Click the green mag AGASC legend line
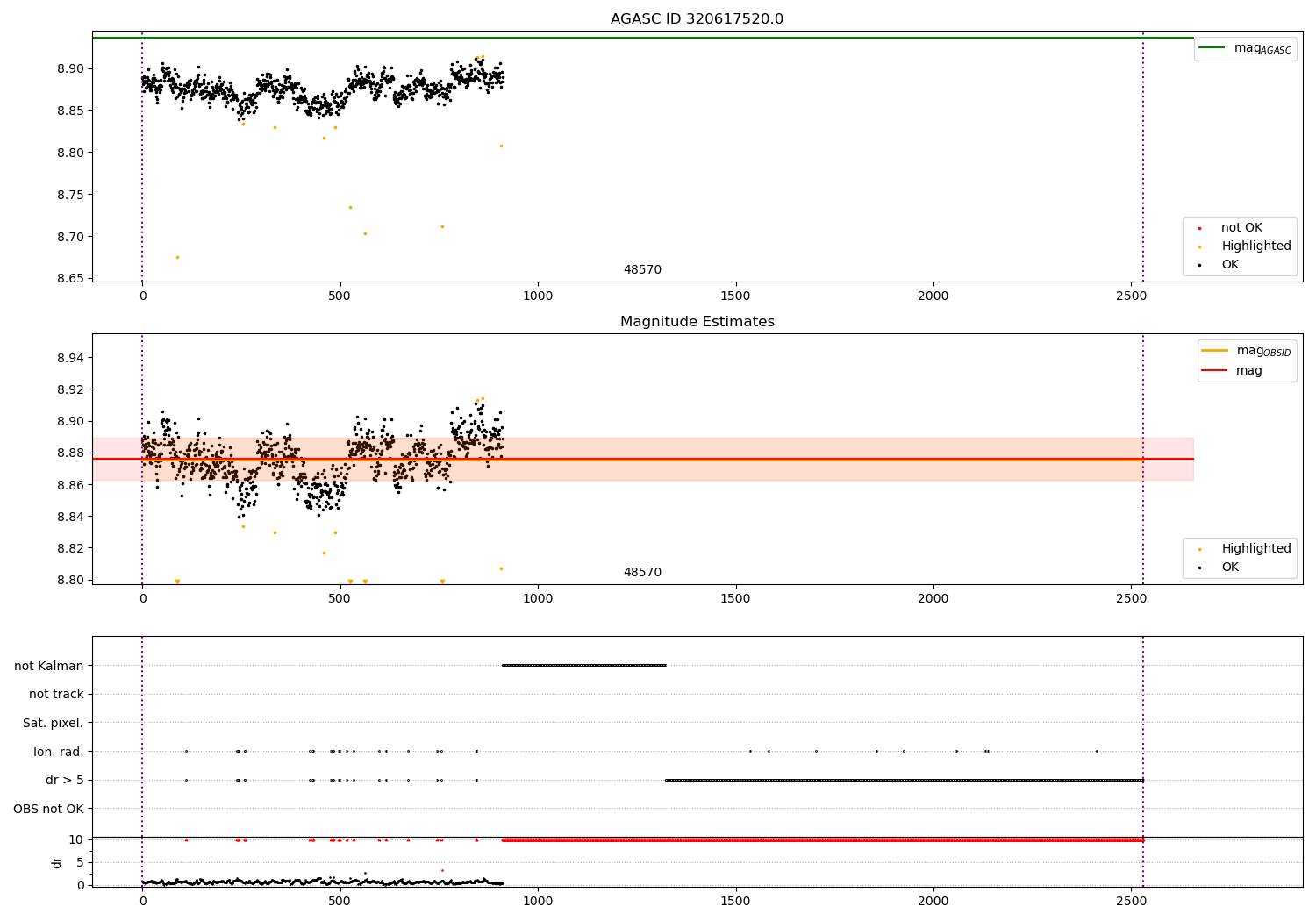The width and height of the screenshot is (1316, 921). tap(1214, 48)
